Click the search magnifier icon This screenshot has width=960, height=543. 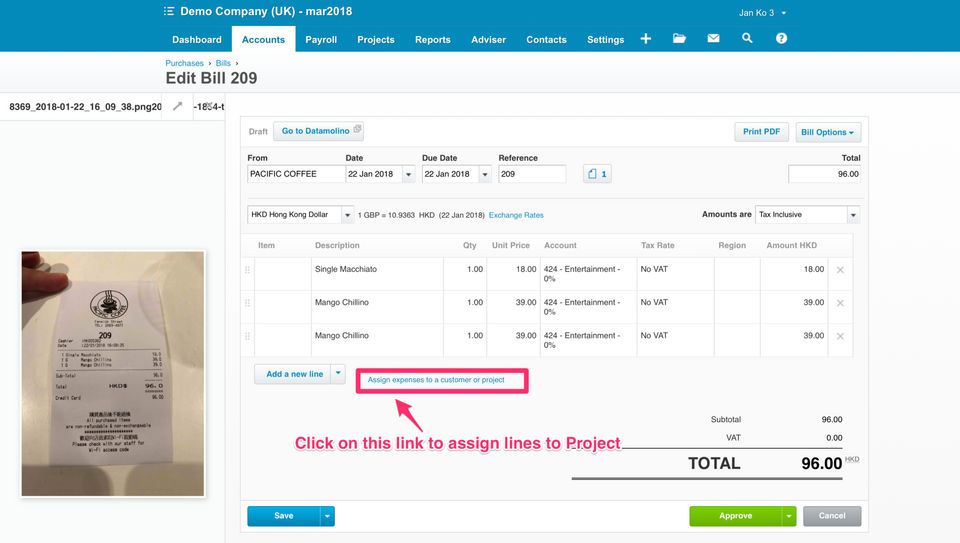click(747, 39)
